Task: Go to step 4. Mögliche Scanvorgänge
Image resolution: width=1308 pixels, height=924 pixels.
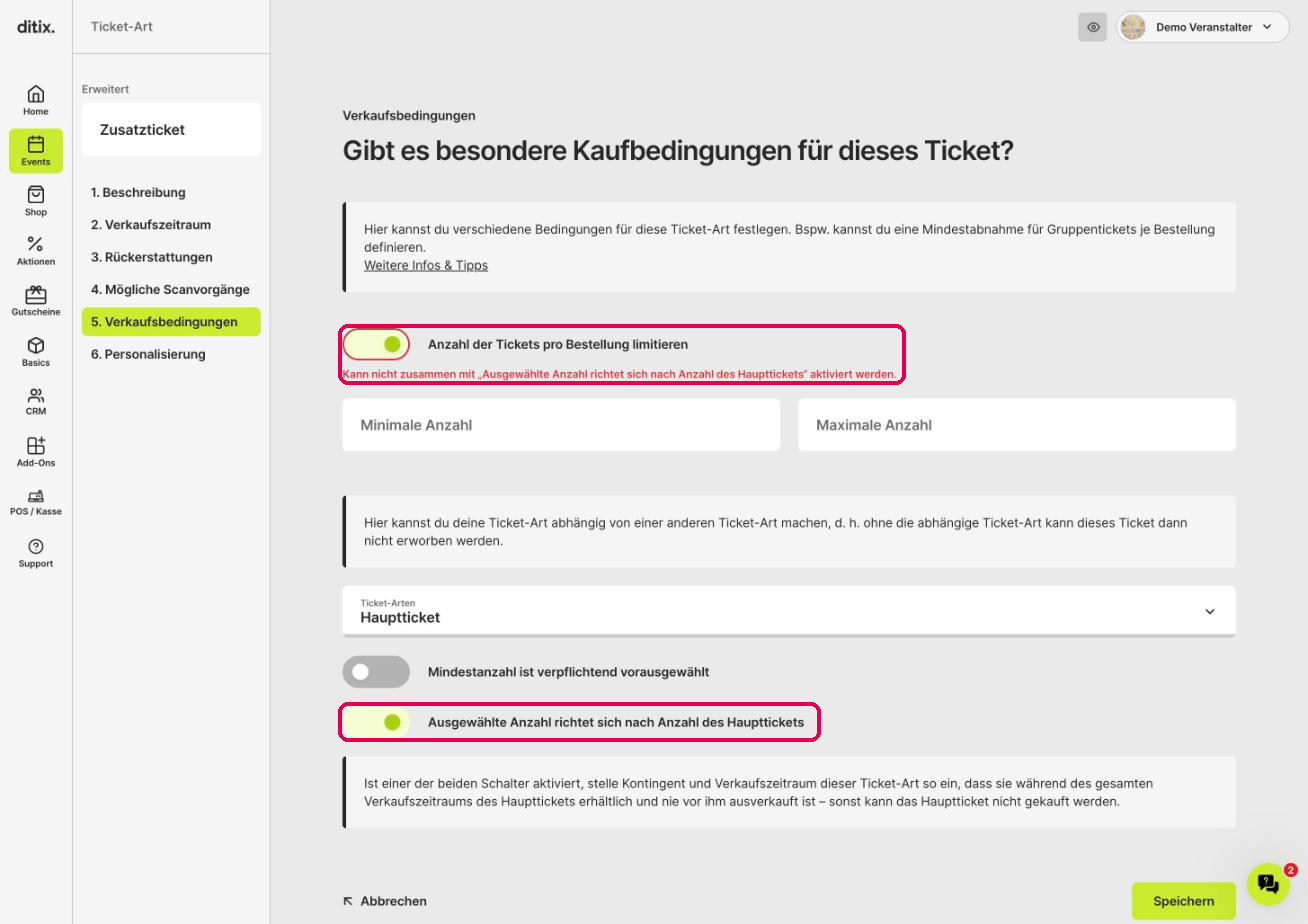Action: point(171,289)
